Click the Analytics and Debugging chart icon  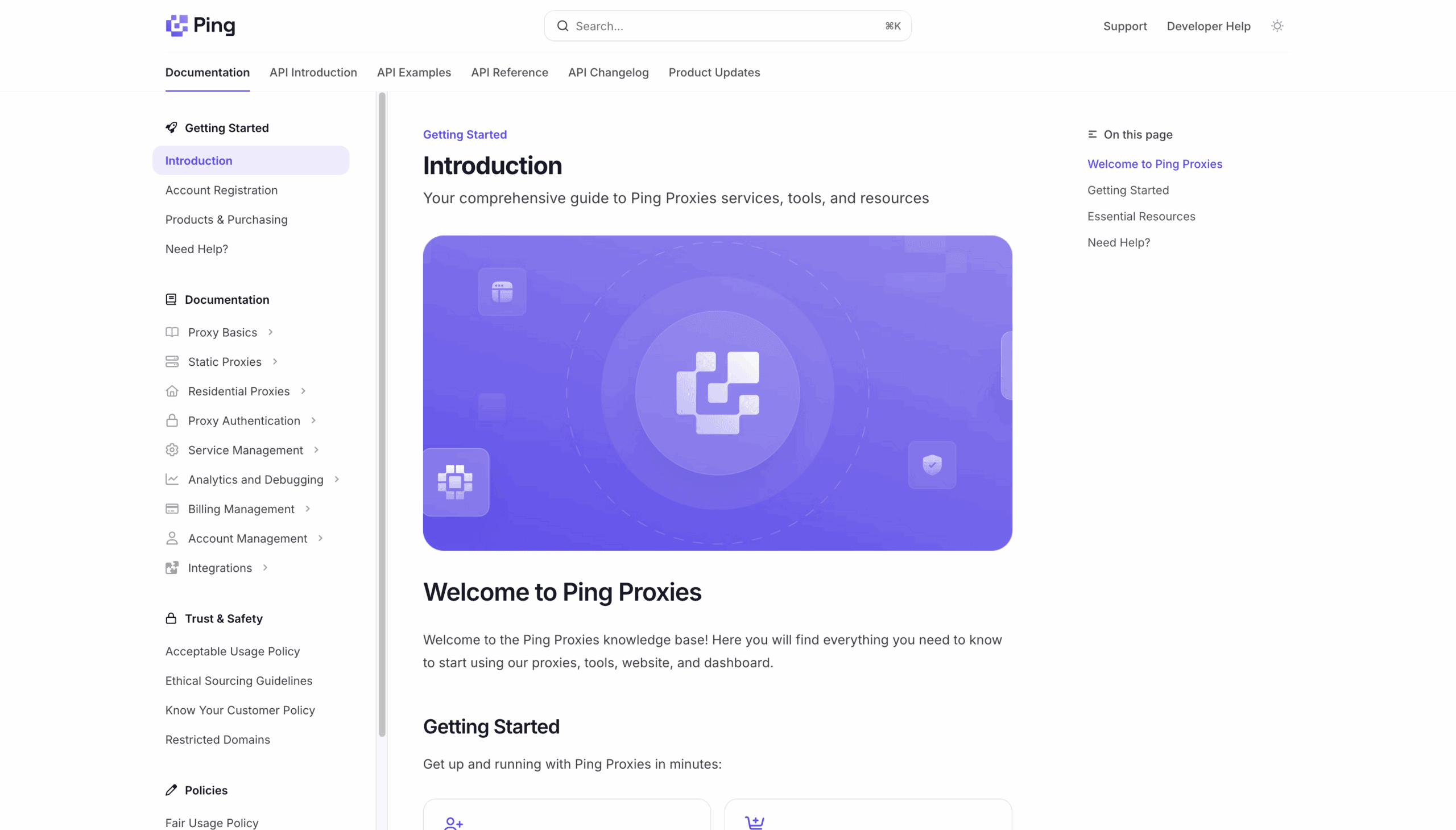172,480
